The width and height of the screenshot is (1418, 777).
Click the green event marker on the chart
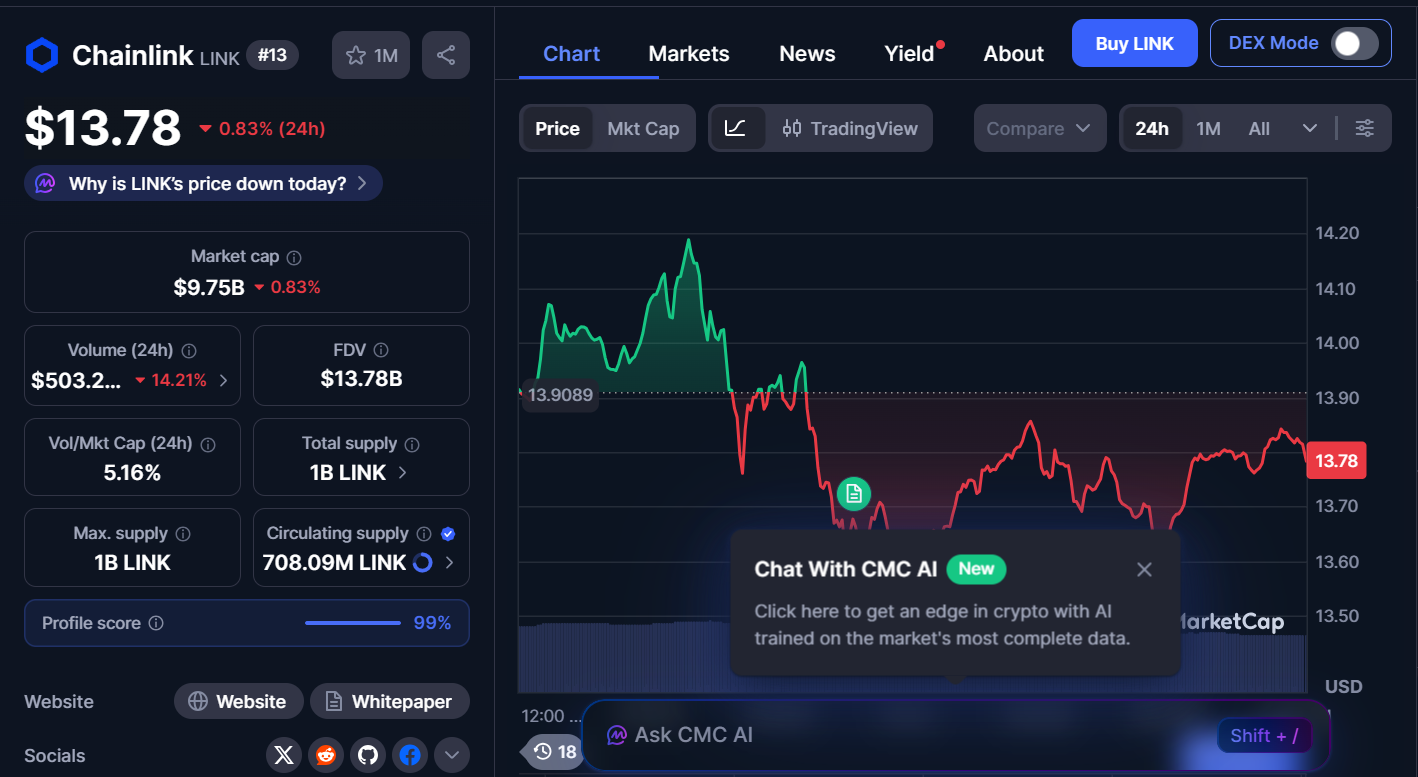[x=853, y=493]
